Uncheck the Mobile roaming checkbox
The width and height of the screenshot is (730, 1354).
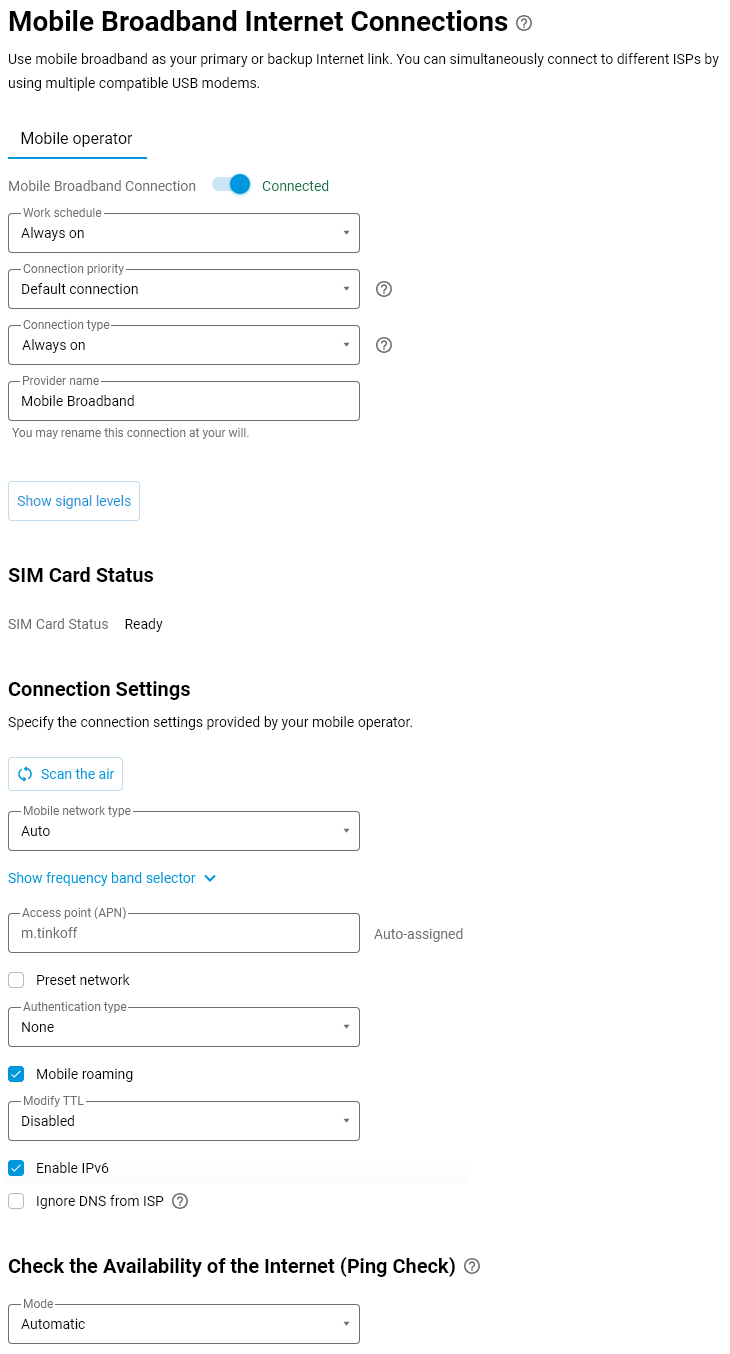pyautogui.click(x=16, y=1074)
